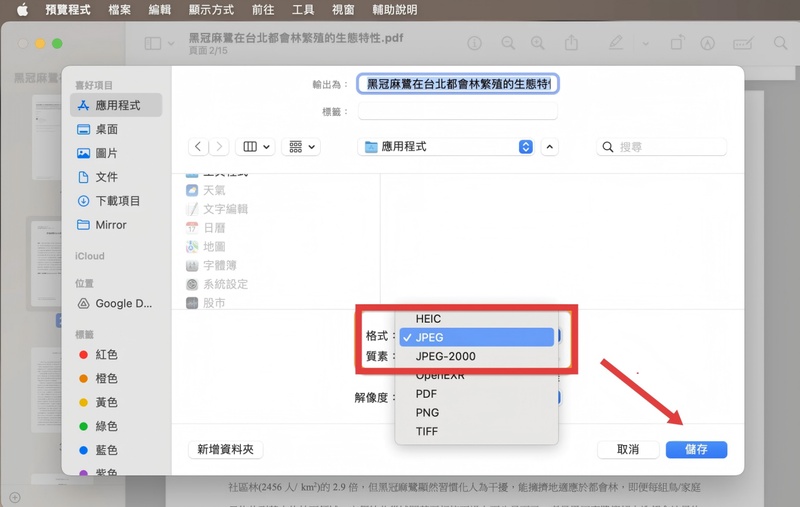Click the forward navigation arrow in save dialog
The height and width of the screenshot is (507, 800).
point(219,147)
